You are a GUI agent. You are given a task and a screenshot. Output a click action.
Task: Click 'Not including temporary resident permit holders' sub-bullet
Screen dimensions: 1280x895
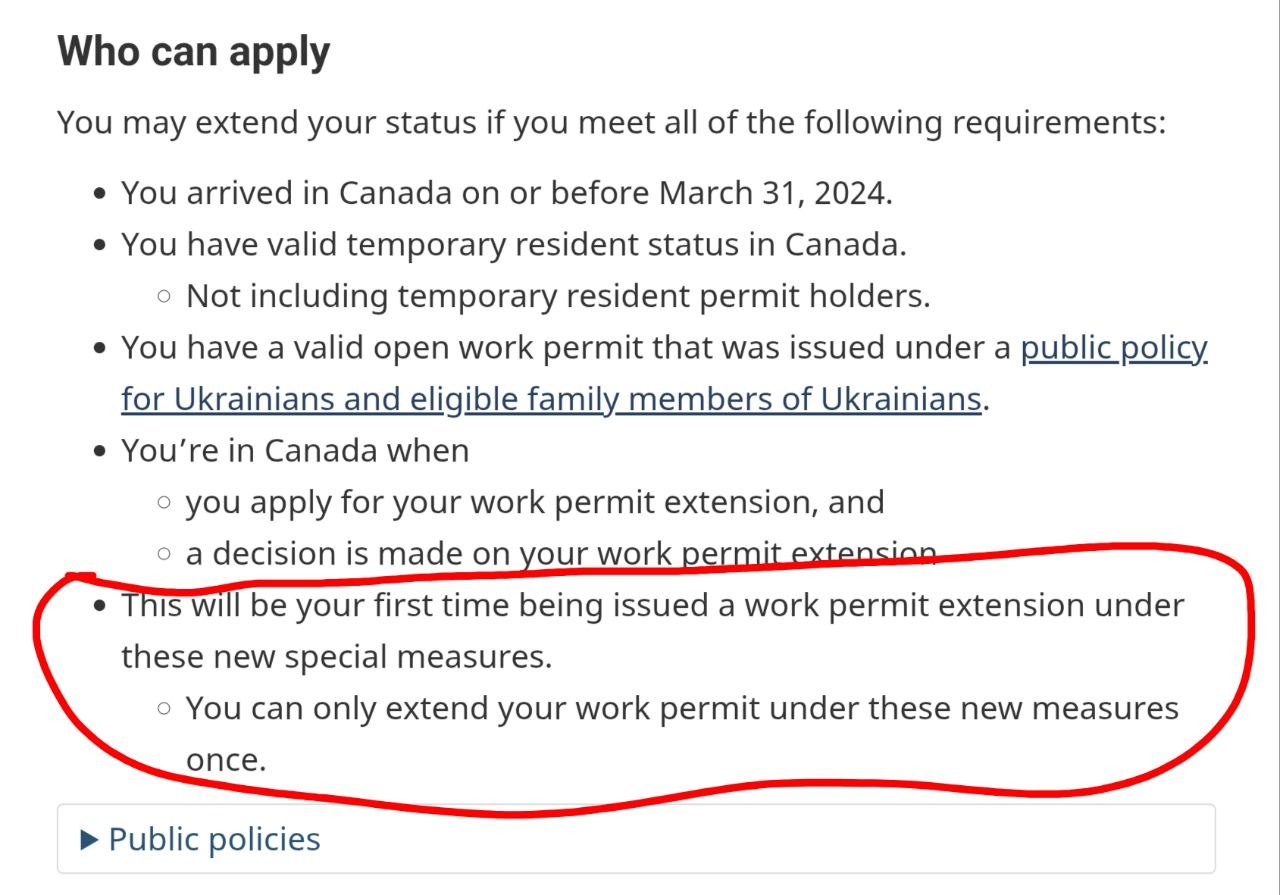558,296
